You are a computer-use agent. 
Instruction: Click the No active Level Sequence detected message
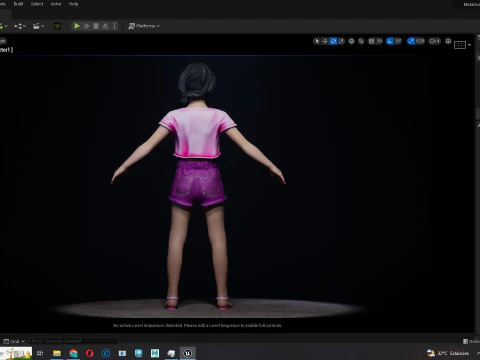click(197, 325)
